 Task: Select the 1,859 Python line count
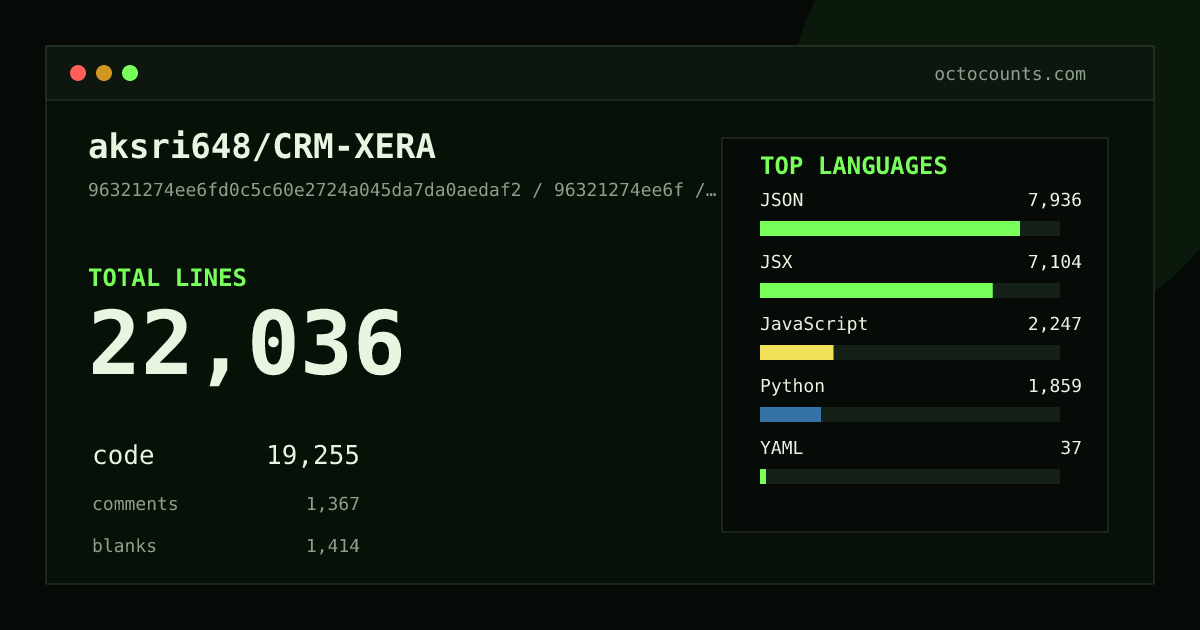(1055, 386)
